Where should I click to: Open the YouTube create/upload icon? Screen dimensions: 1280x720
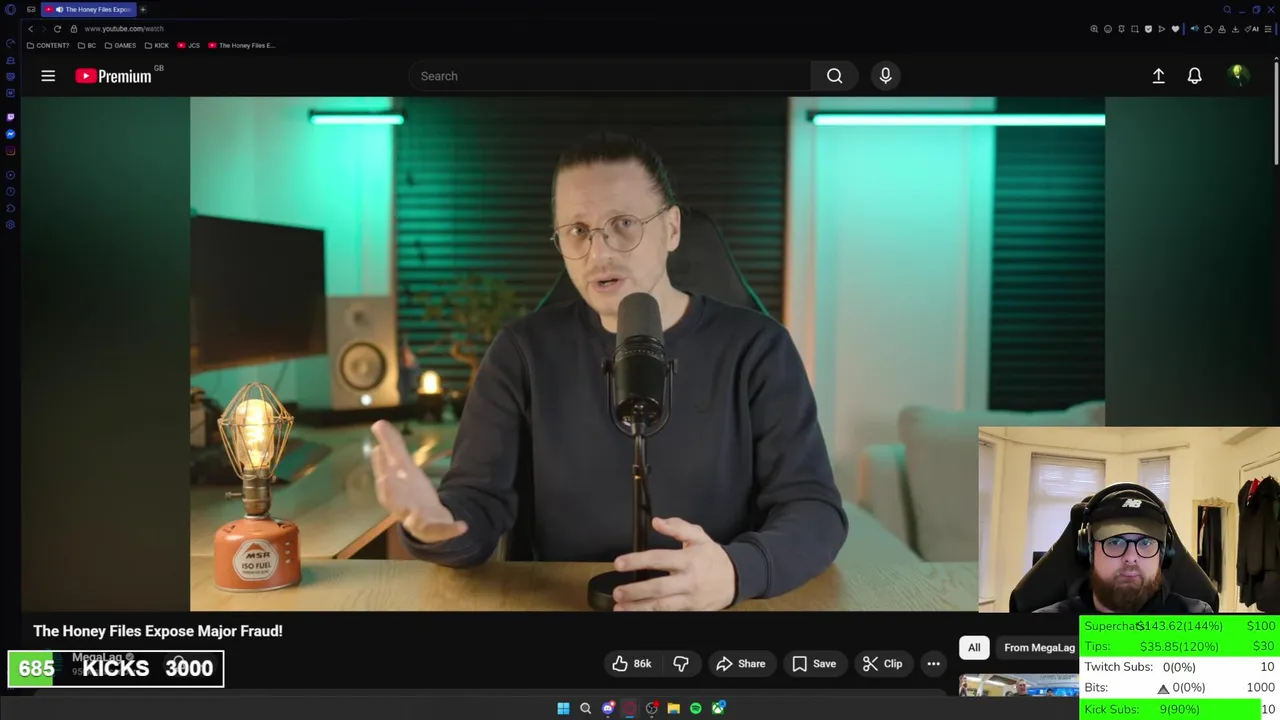tap(1158, 76)
